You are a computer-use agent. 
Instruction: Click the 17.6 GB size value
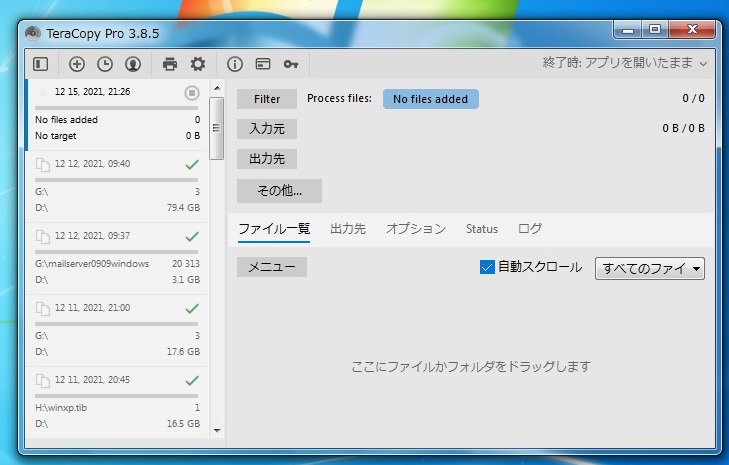[x=184, y=352]
